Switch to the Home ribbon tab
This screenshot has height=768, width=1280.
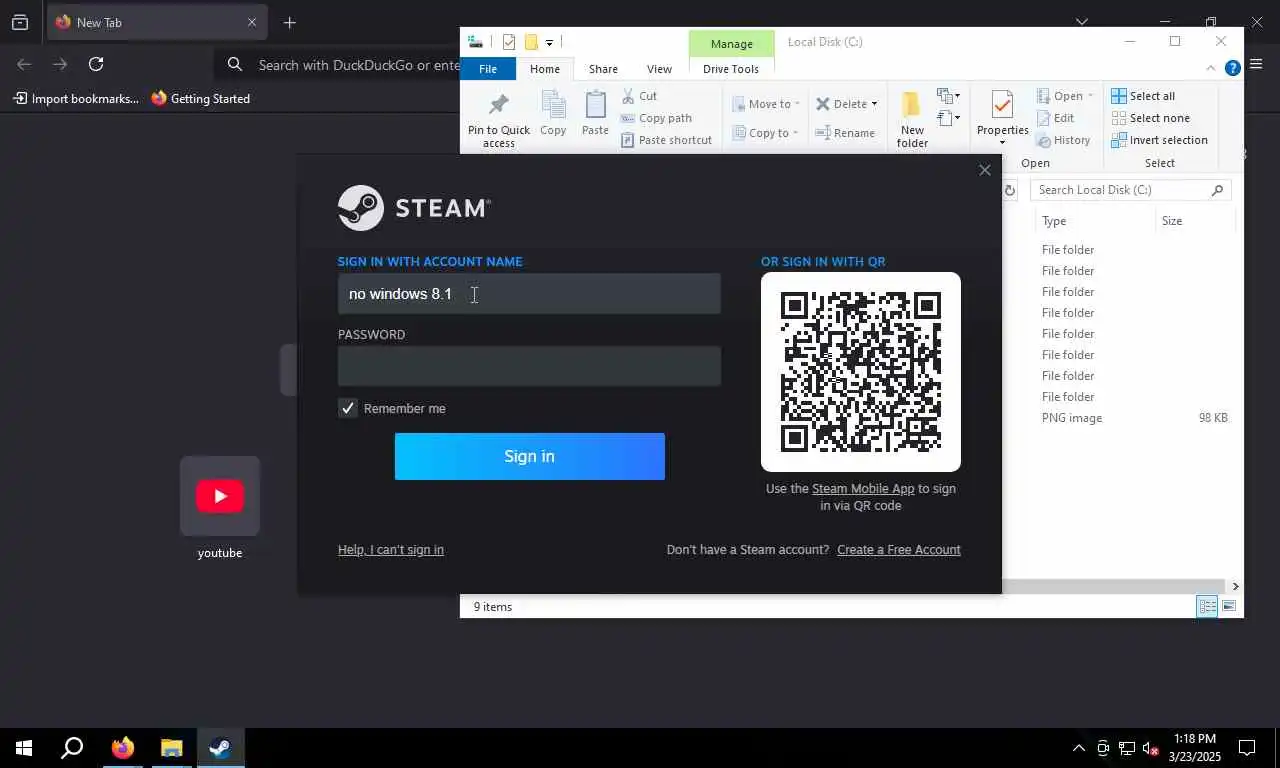coord(545,69)
